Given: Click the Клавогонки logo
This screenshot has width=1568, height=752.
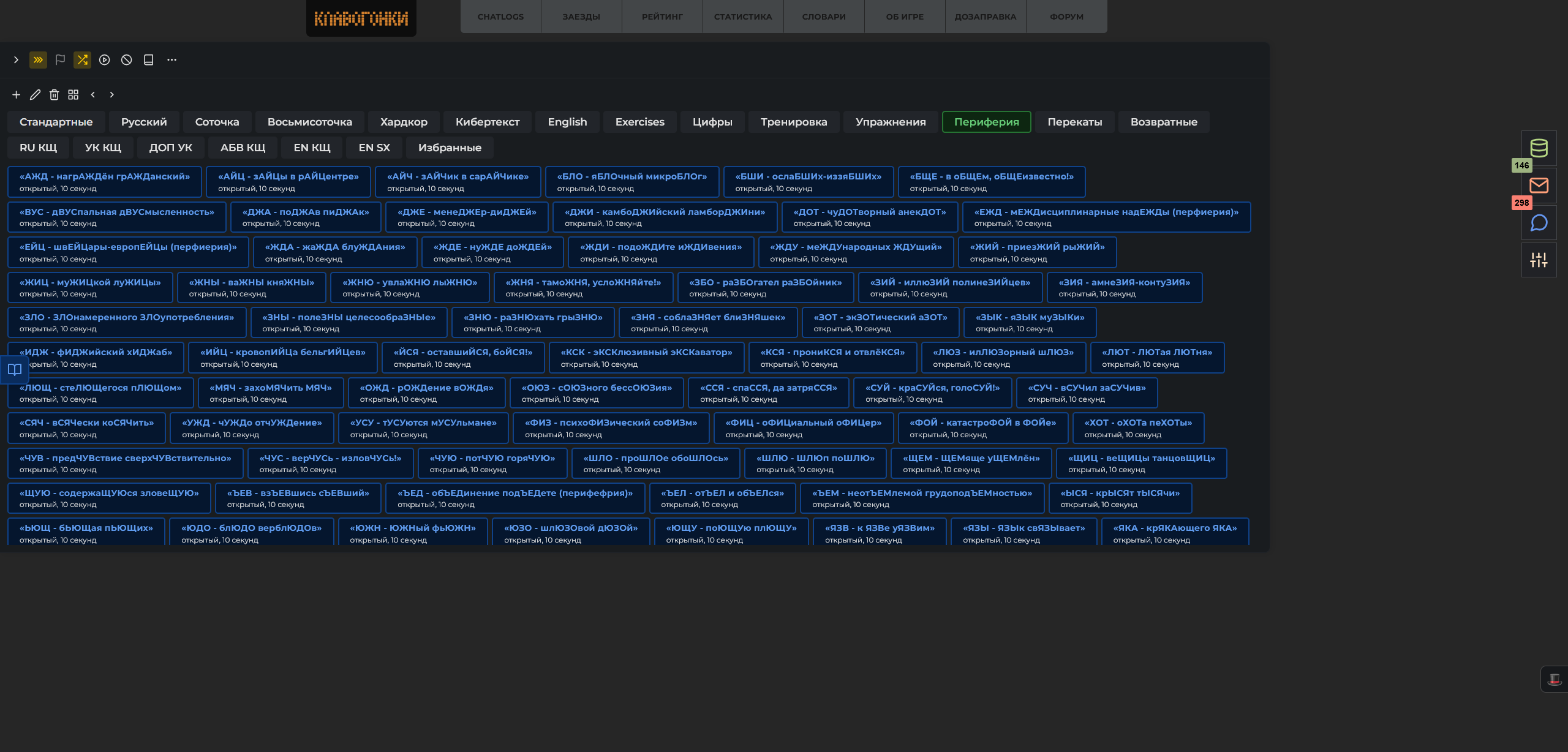Looking at the screenshot, I should 361,18.
